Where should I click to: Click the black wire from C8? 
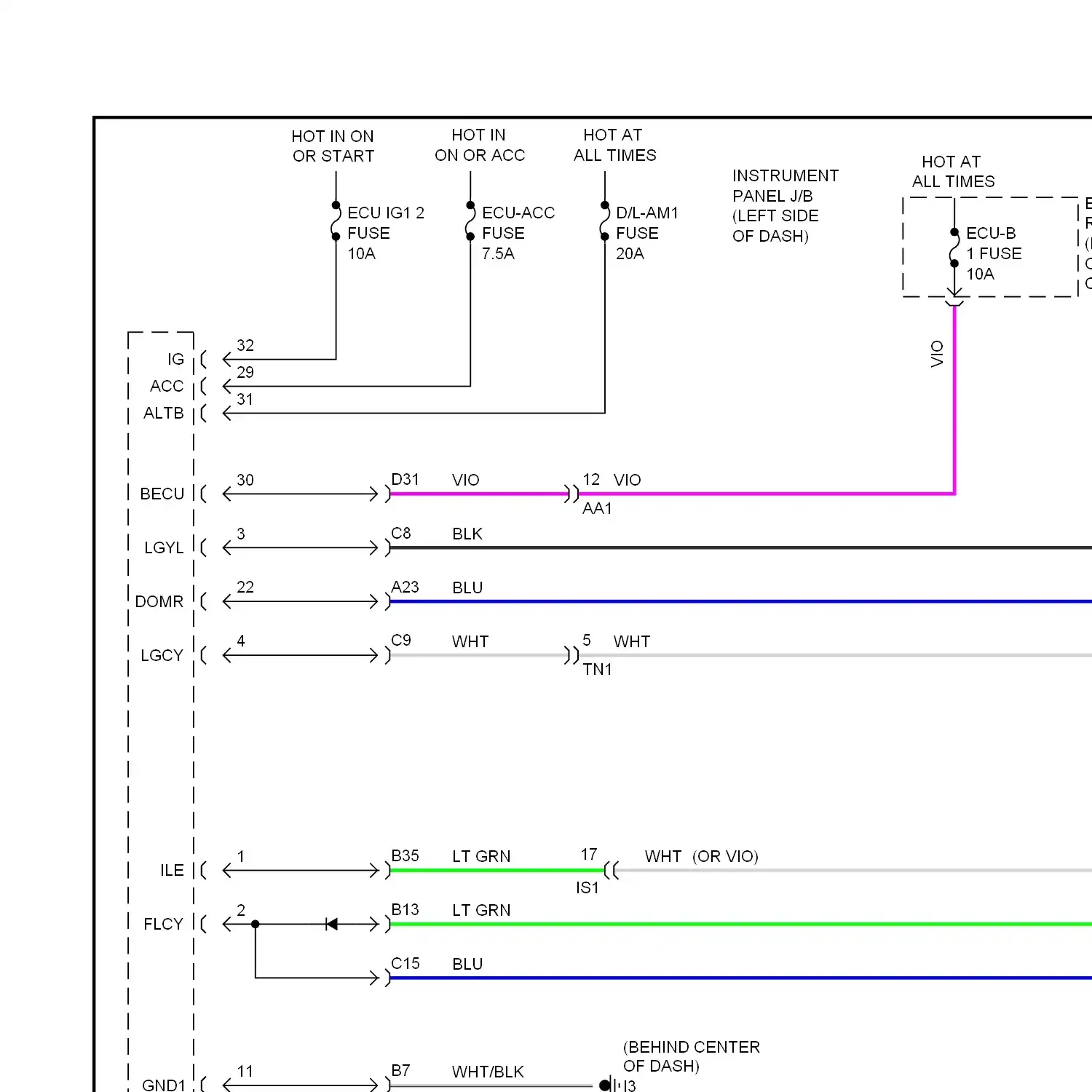click(x=741, y=547)
